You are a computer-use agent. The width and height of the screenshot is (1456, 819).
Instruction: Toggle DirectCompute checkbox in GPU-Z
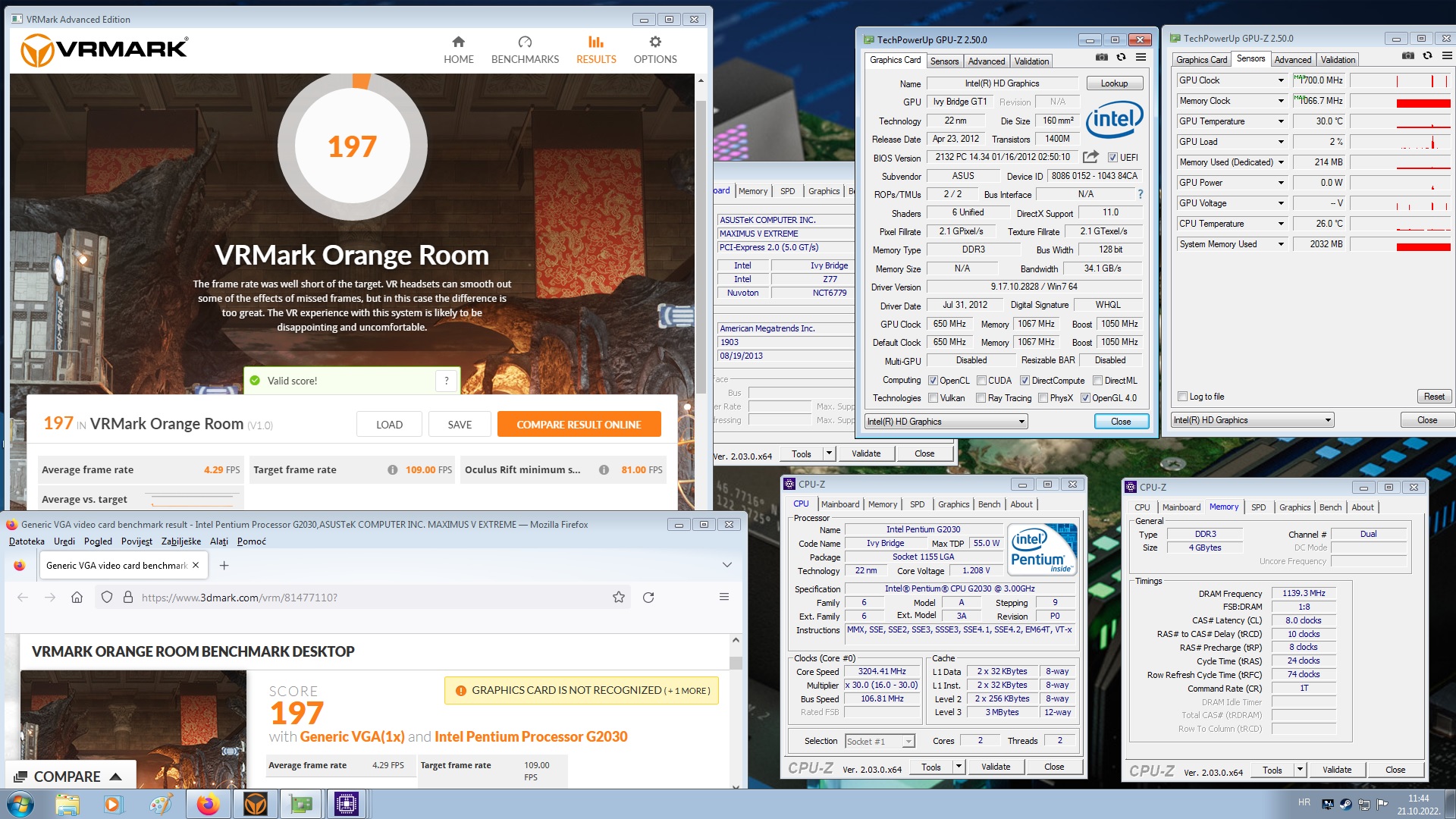tap(1025, 381)
